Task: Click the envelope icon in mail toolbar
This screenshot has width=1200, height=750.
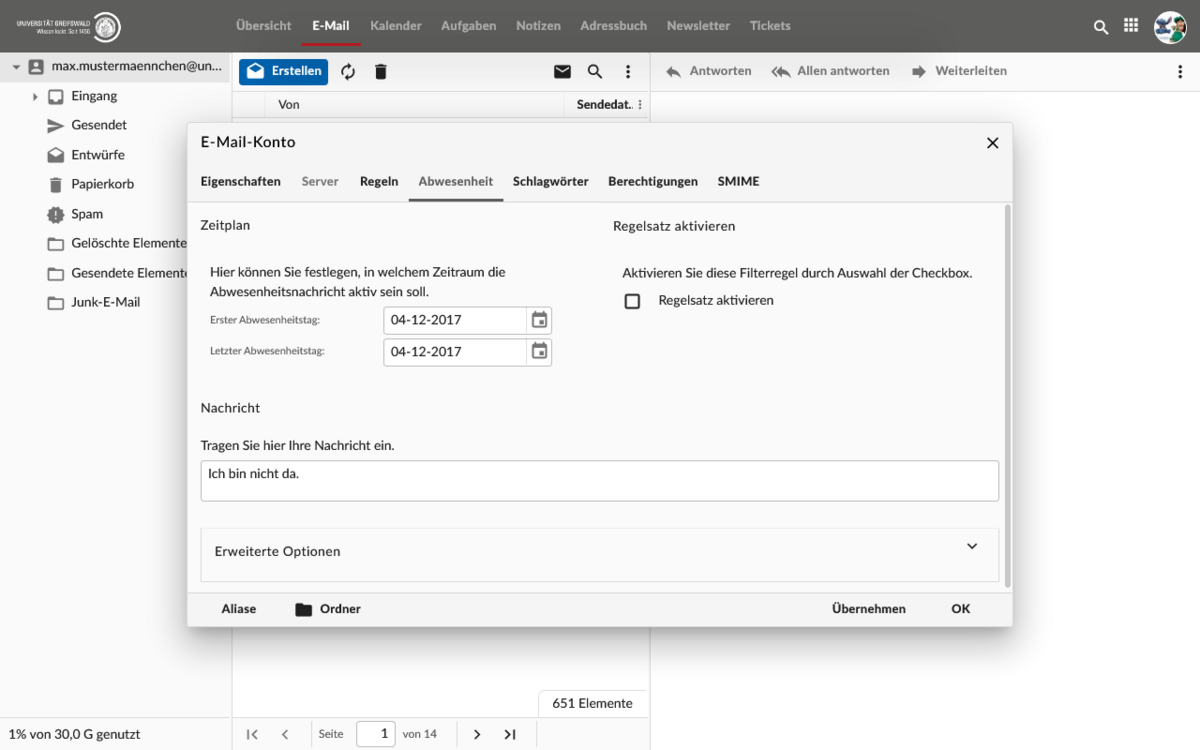Action: pos(562,72)
